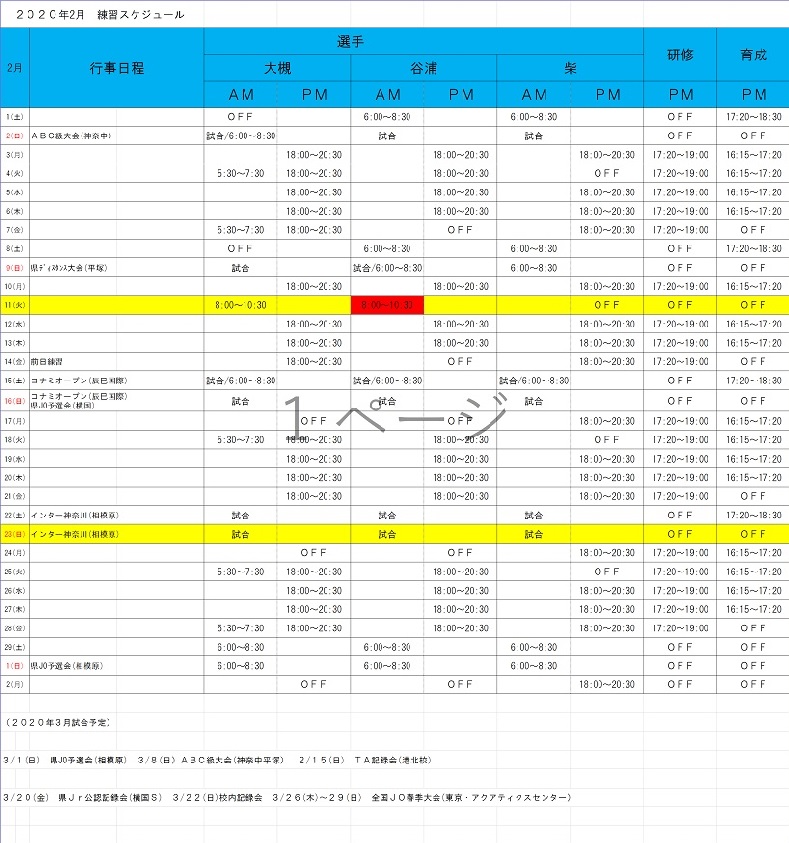This screenshot has height=843, width=789.
Task: Select 柴 PM '18:00~20:30' on 17(月)
Action: (607, 421)
